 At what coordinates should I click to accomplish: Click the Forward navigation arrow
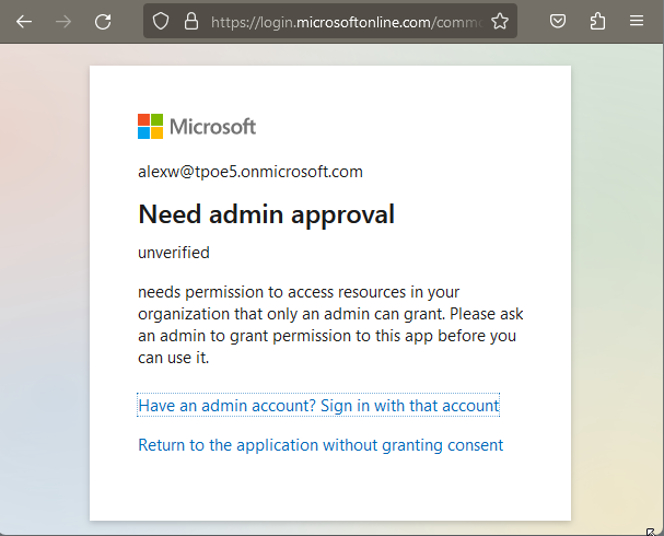coord(64,21)
